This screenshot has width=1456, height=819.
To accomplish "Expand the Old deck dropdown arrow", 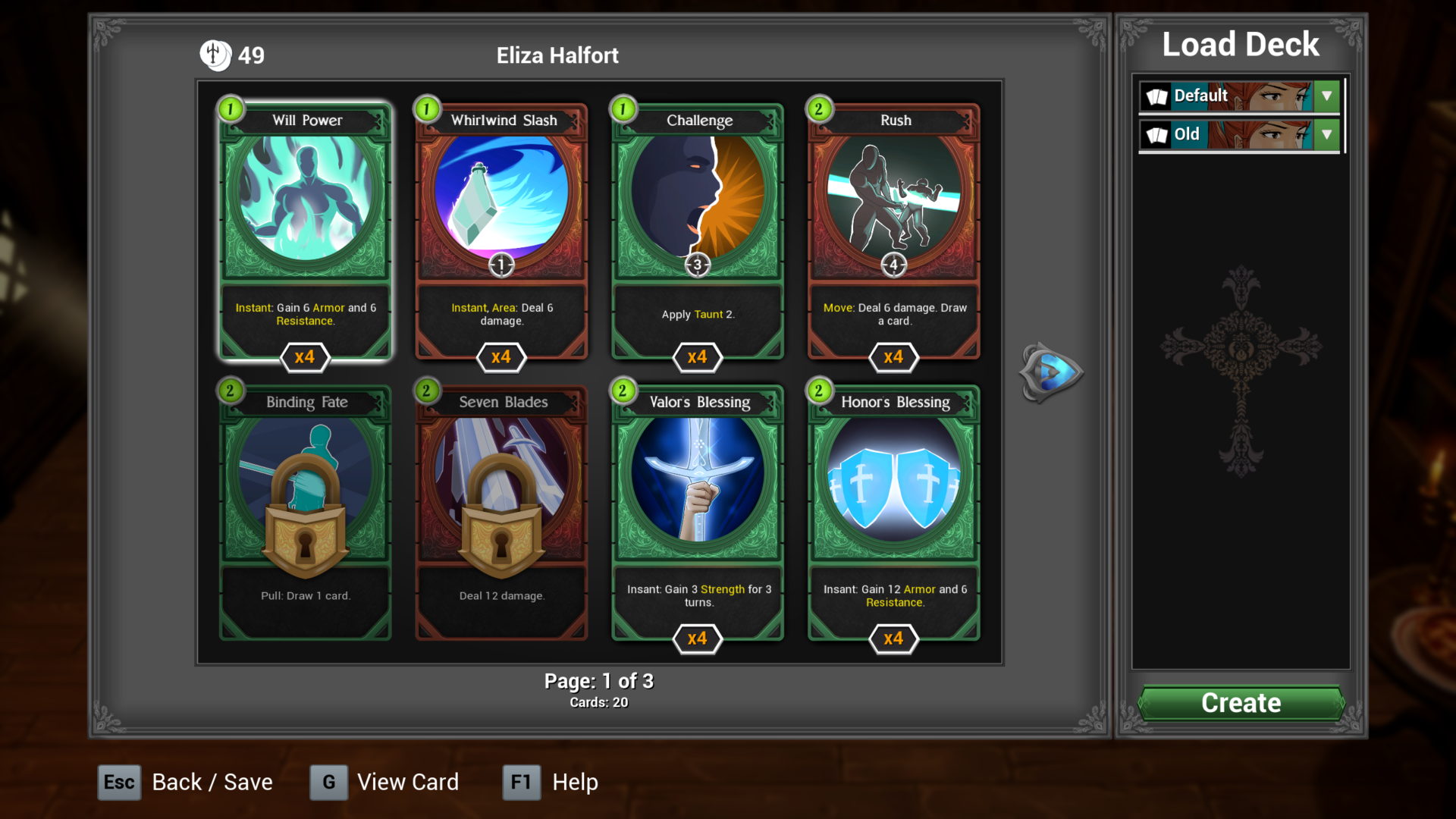I will point(1327,135).
